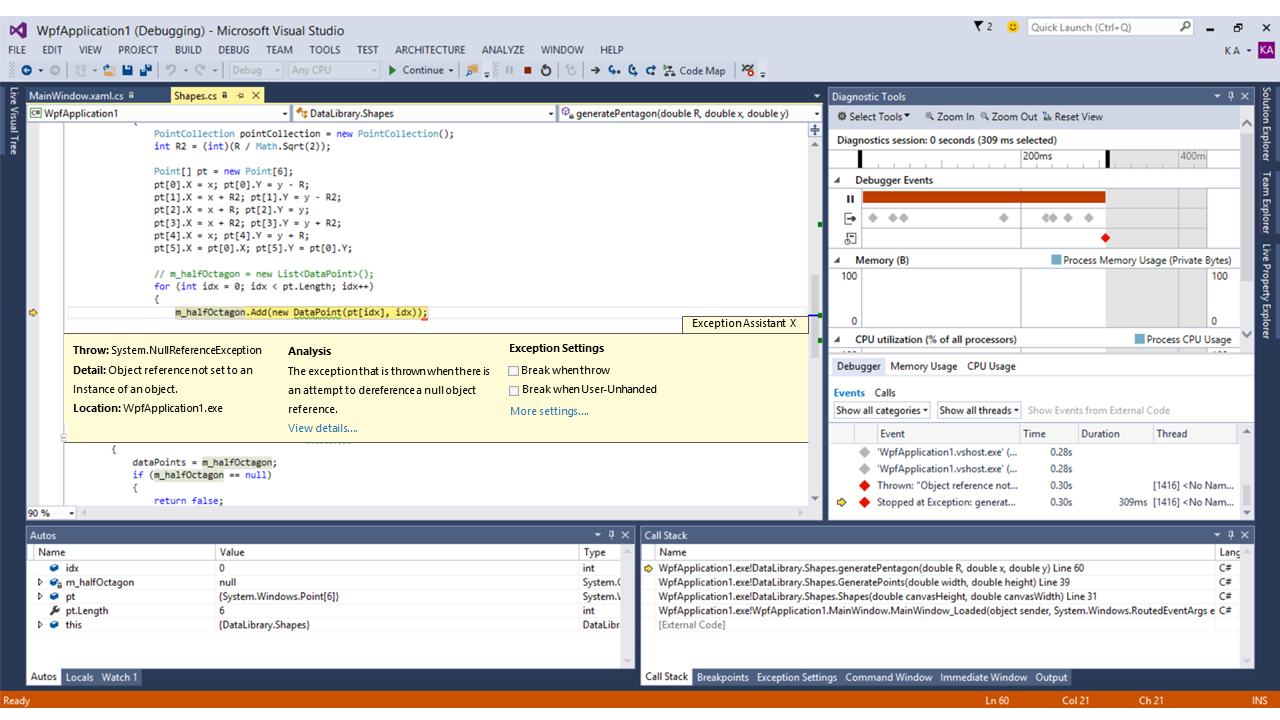Click the Show Next Statement arrow icon

(x=595, y=70)
